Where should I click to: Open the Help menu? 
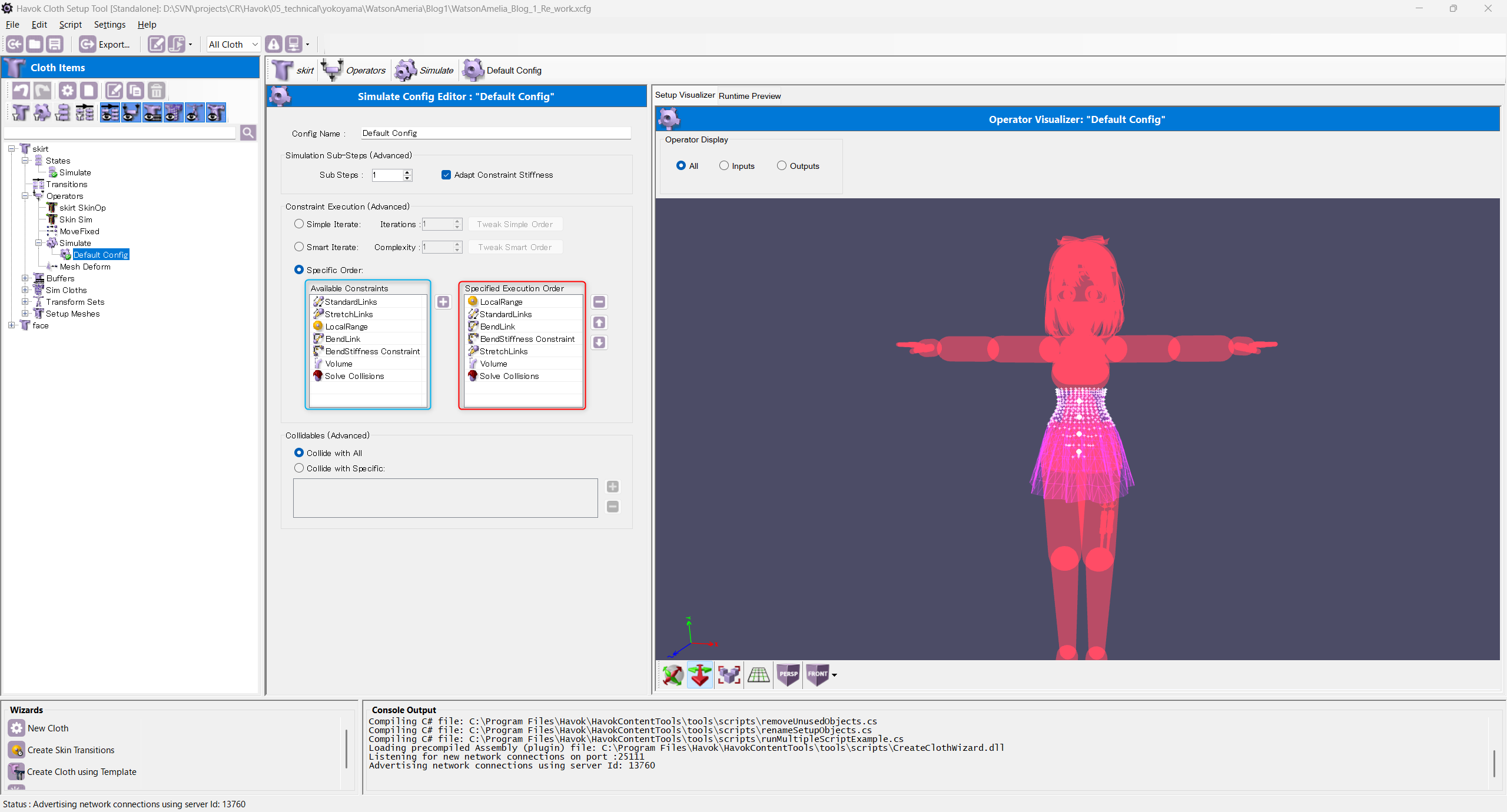click(x=147, y=24)
